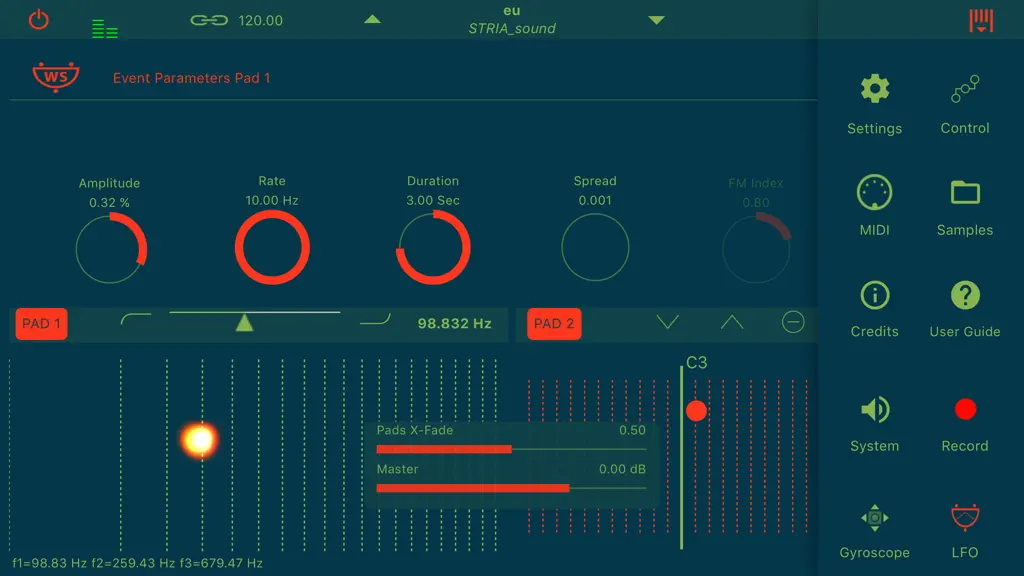Start recording with the Record button
Image resolution: width=1024 pixels, height=576 pixels.
(965, 409)
